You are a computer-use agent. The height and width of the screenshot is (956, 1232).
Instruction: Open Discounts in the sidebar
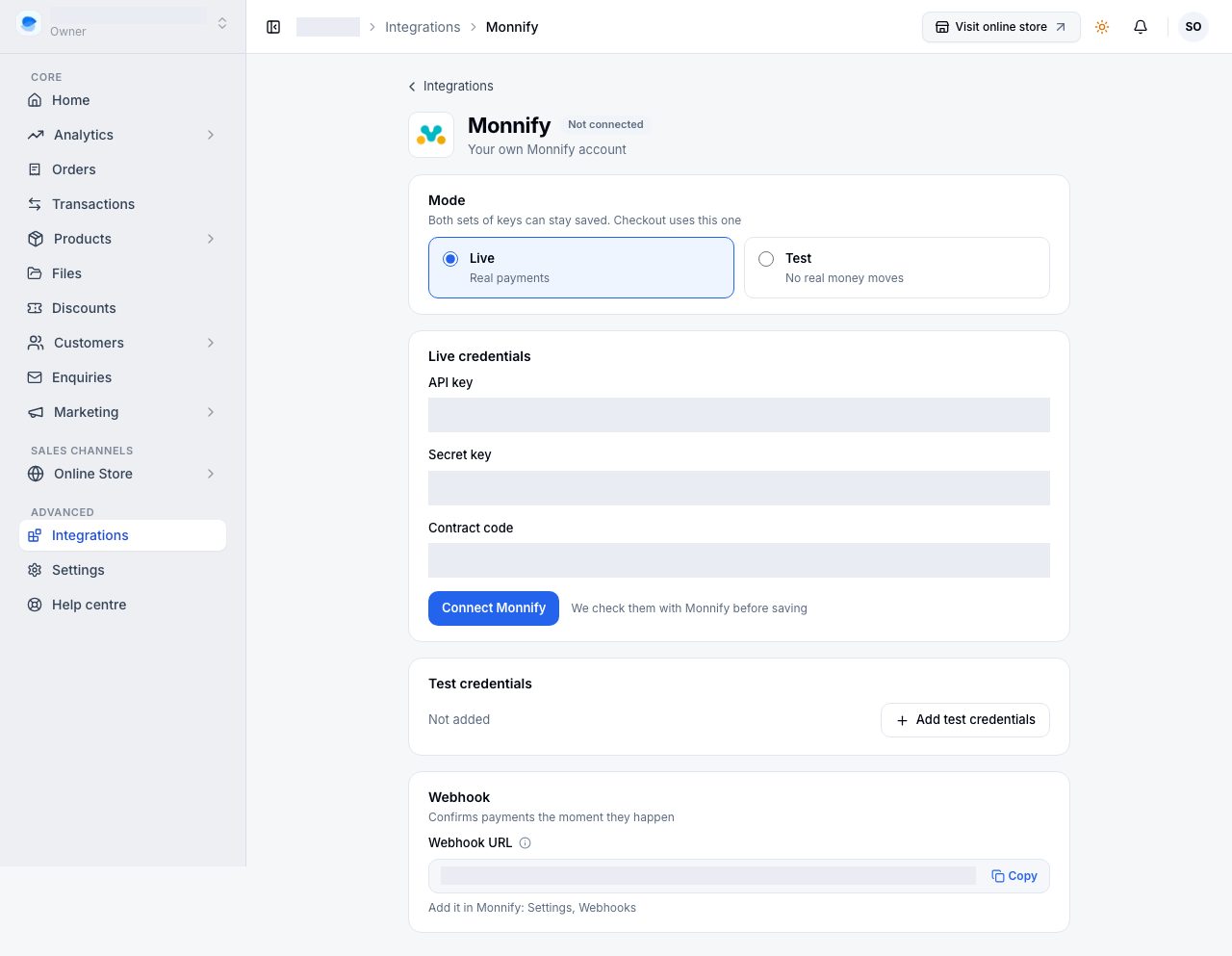coord(122,308)
